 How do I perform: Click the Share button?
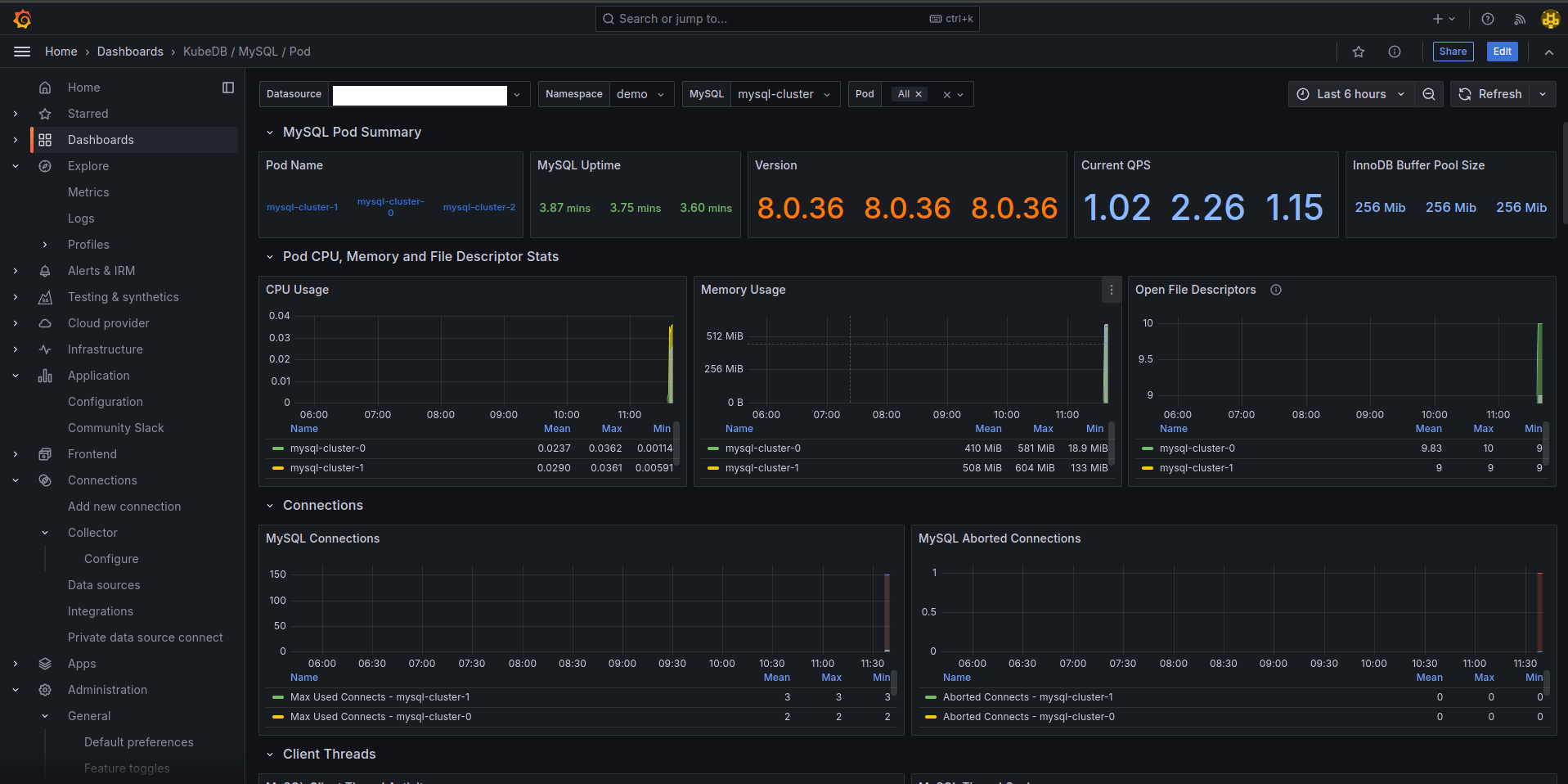pyautogui.click(x=1453, y=52)
